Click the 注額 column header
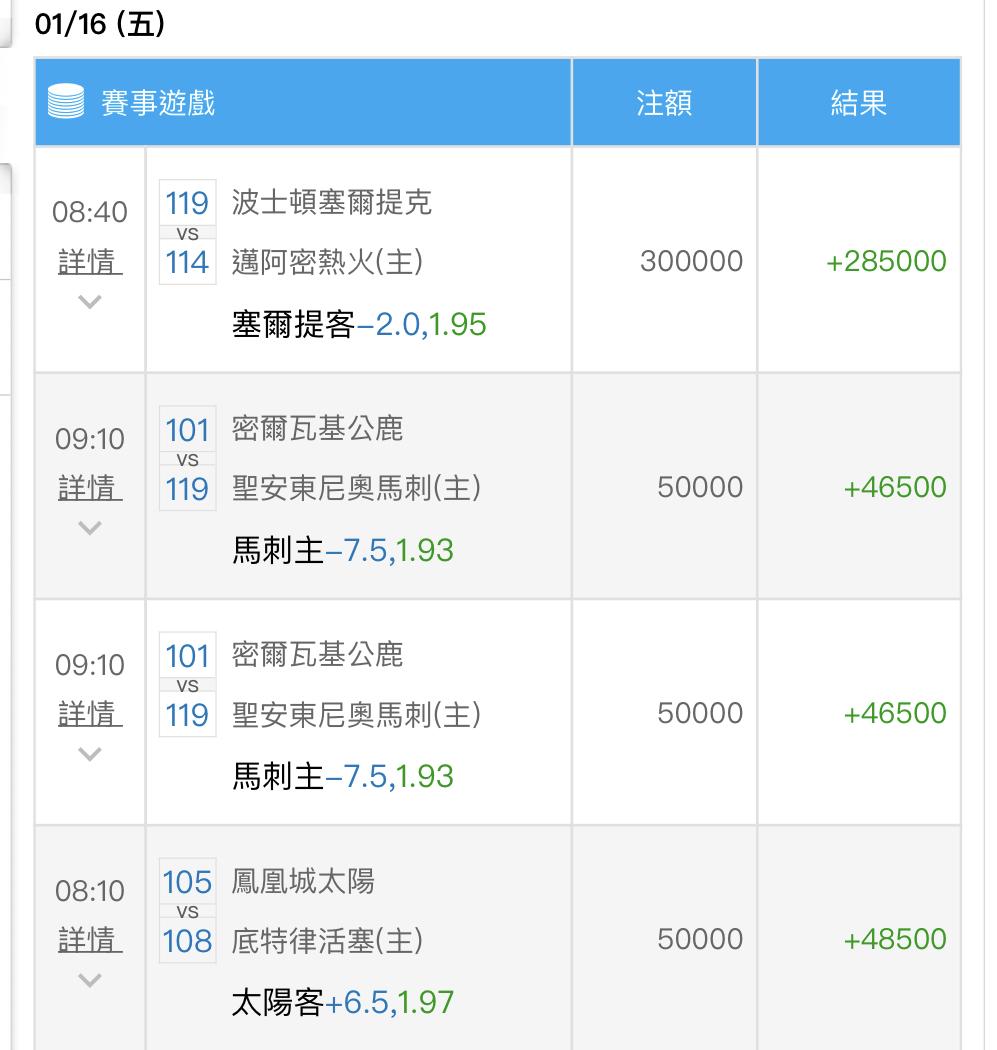Image resolution: width=997 pixels, height=1050 pixels. [664, 103]
